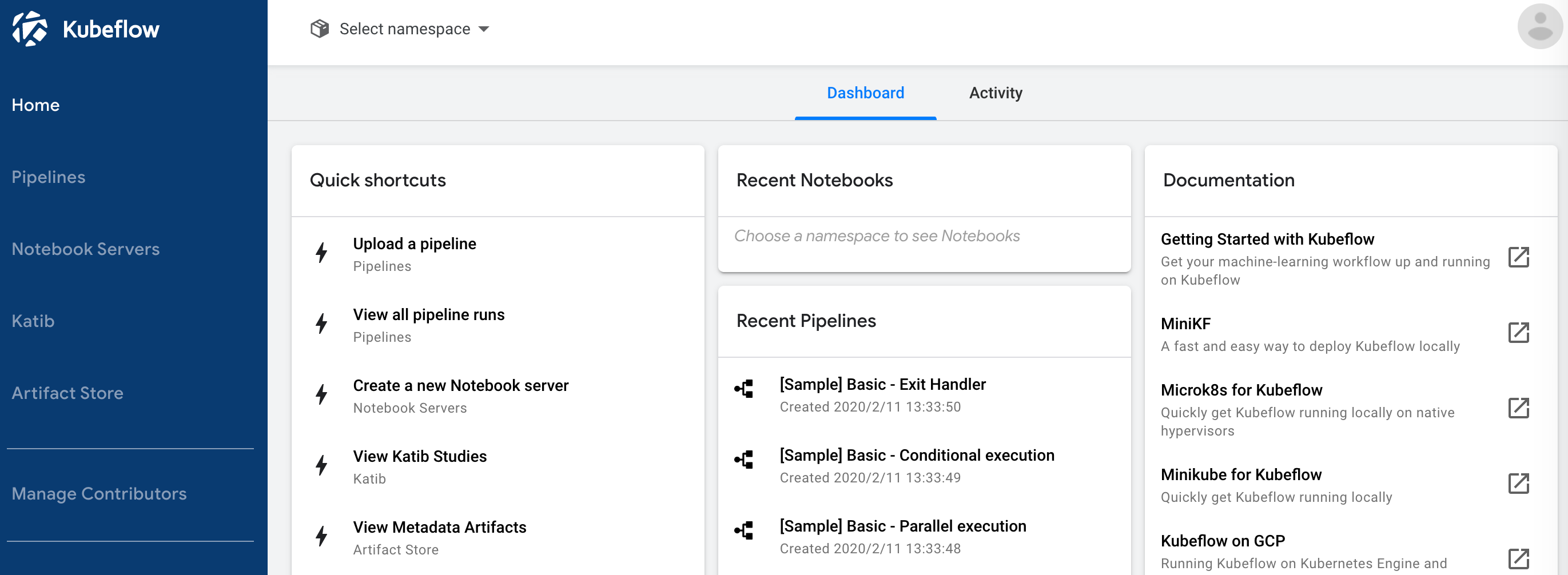Image resolution: width=1568 pixels, height=575 pixels.
Task: Click pipeline icon for Basic - Parallel execution
Action: [744, 530]
